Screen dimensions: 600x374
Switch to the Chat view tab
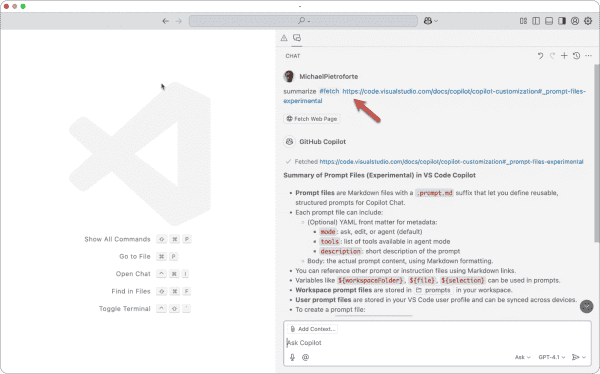point(297,38)
